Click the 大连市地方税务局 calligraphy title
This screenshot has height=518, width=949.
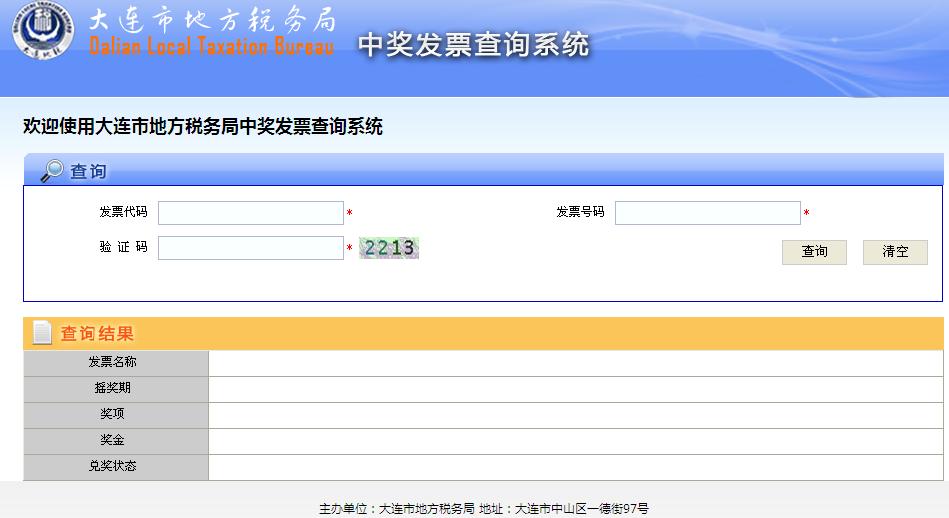[212, 21]
